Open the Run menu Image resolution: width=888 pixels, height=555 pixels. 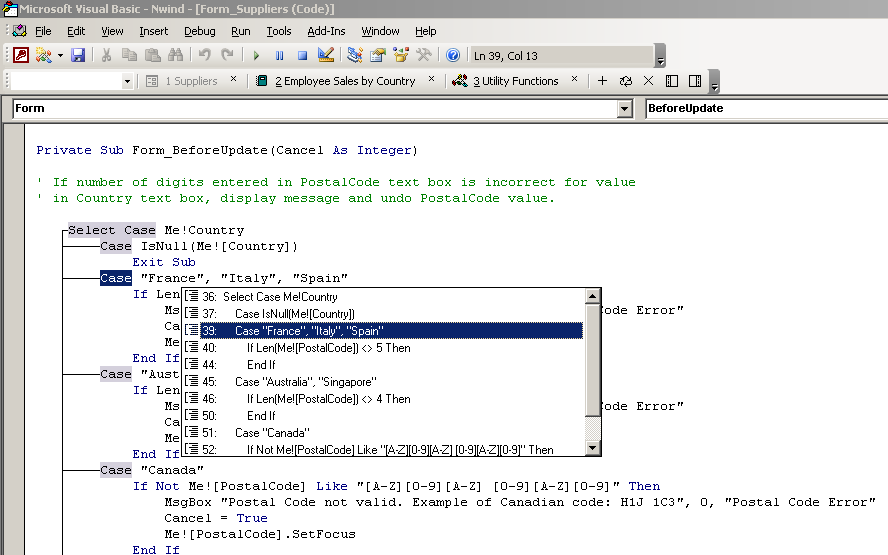[241, 31]
